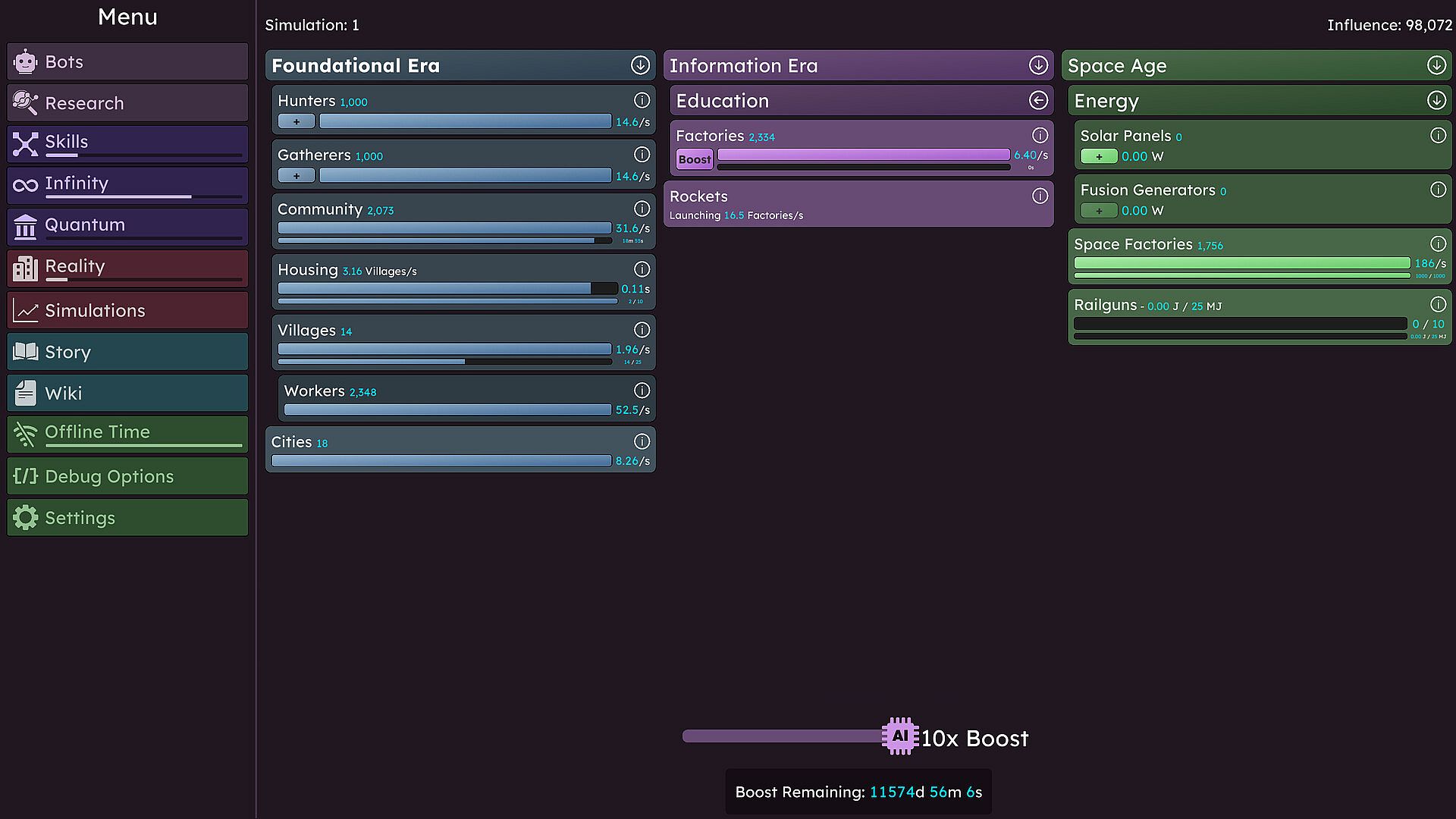Open the Bots menu
Viewport: 1456px width, 819px height.
pos(127,61)
